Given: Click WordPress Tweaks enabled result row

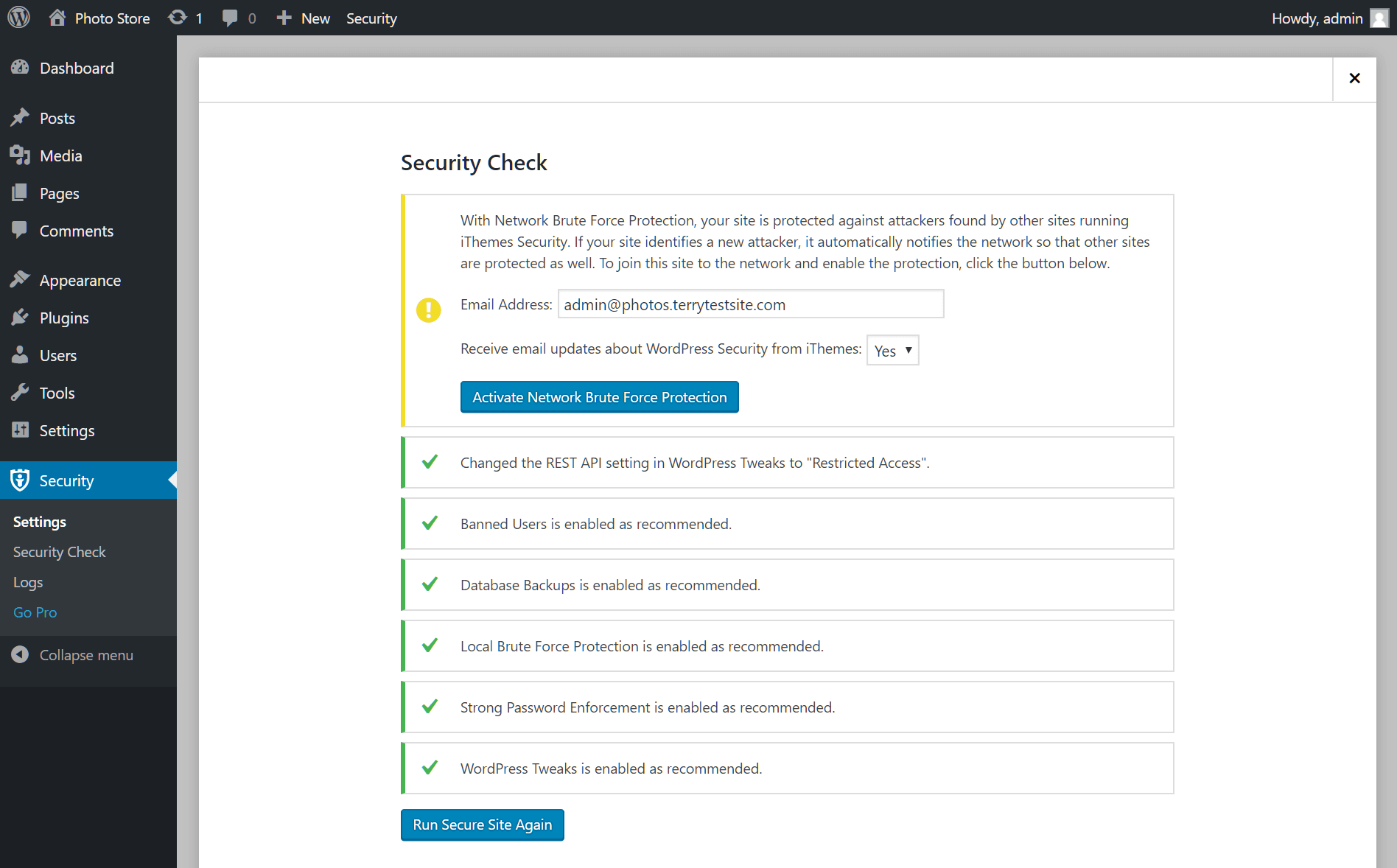Looking at the screenshot, I should (x=788, y=769).
